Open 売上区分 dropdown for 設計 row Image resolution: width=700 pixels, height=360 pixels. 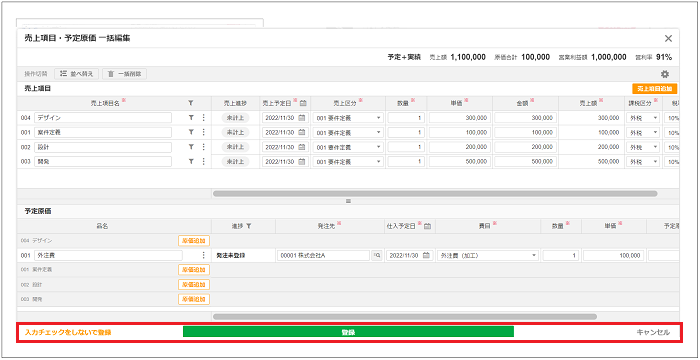[x=348, y=147]
